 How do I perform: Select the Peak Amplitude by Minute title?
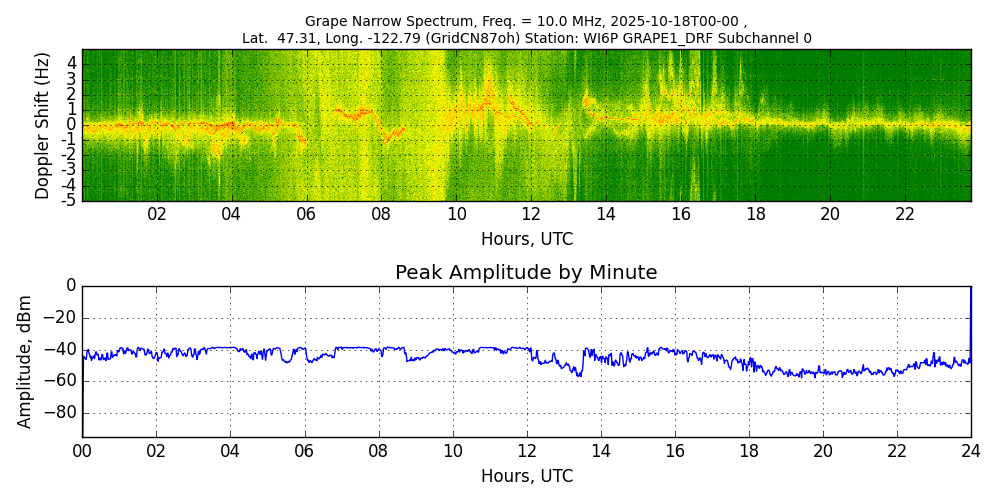(526, 273)
